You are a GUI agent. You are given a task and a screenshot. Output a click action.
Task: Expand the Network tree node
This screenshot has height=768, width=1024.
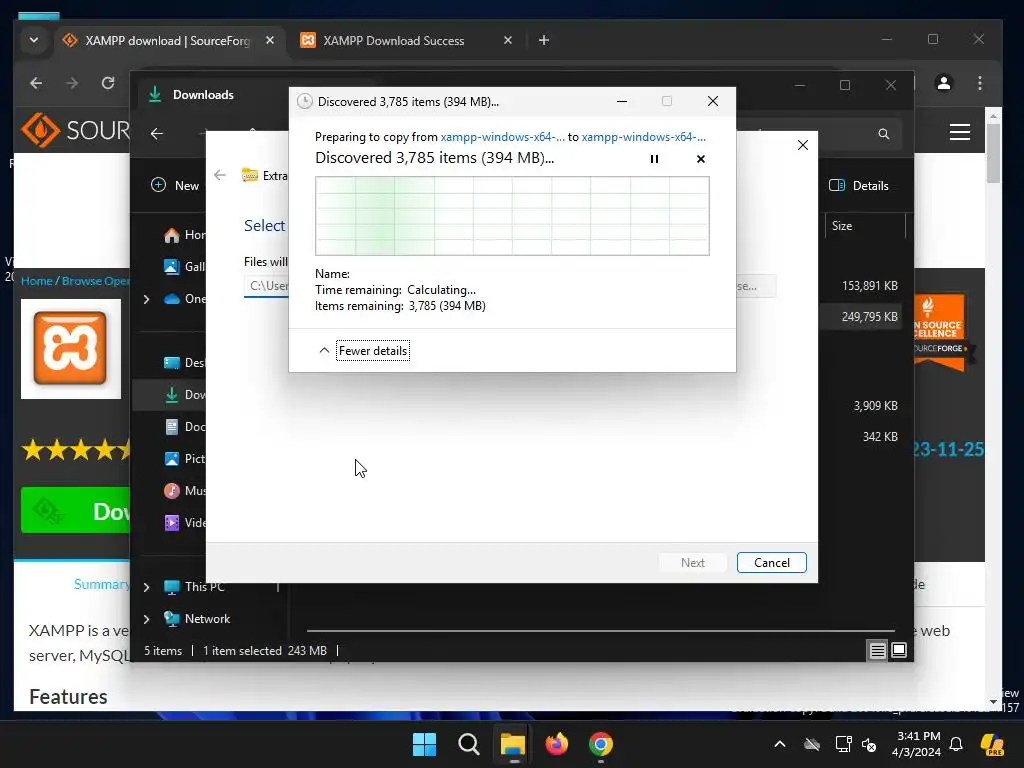click(146, 619)
